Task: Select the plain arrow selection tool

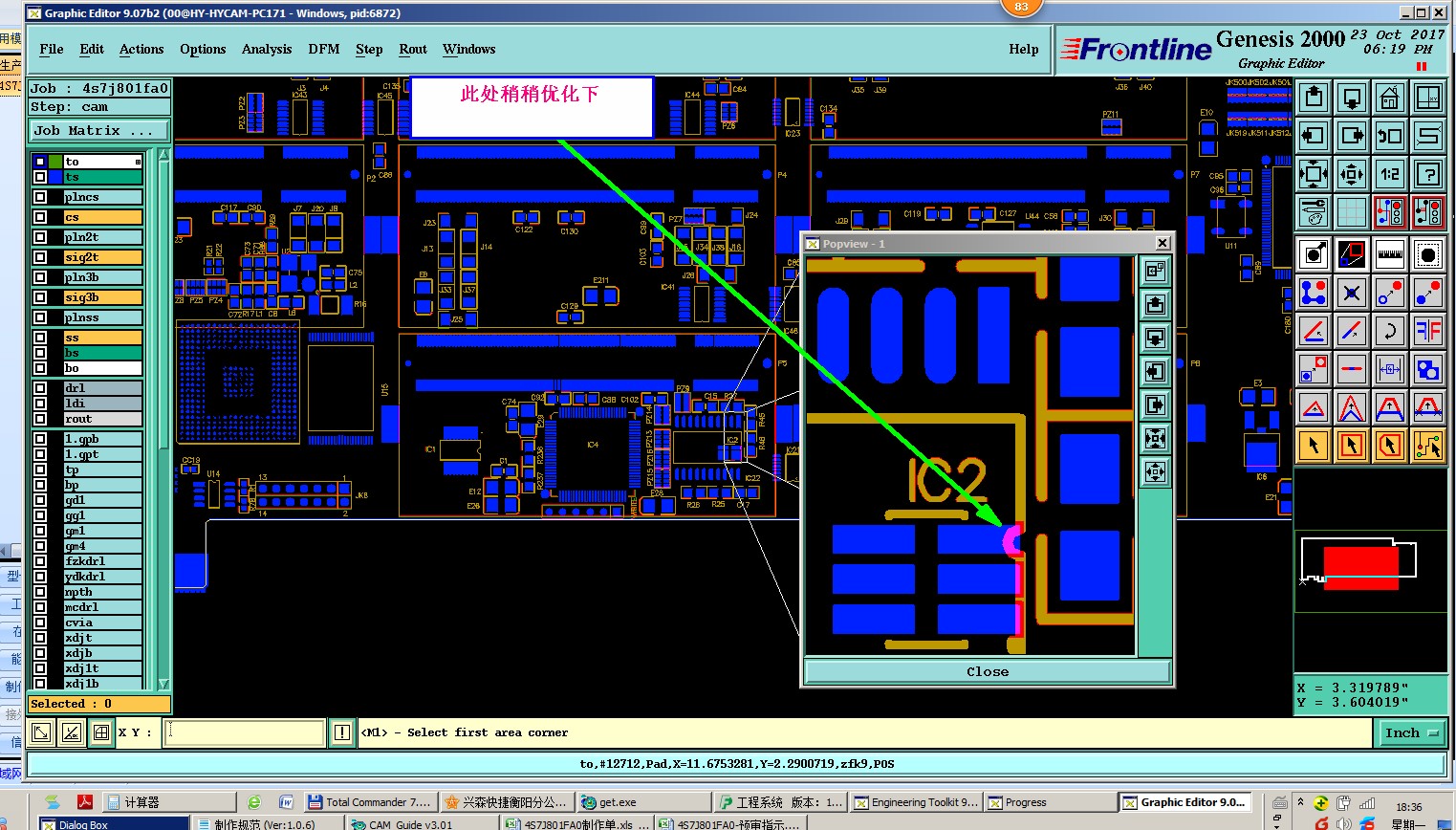Action: pos(1314,445)
